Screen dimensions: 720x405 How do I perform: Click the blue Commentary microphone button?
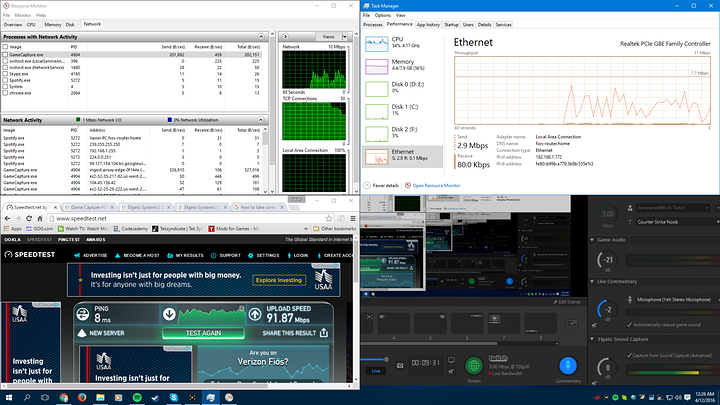[x=570, y=366]
